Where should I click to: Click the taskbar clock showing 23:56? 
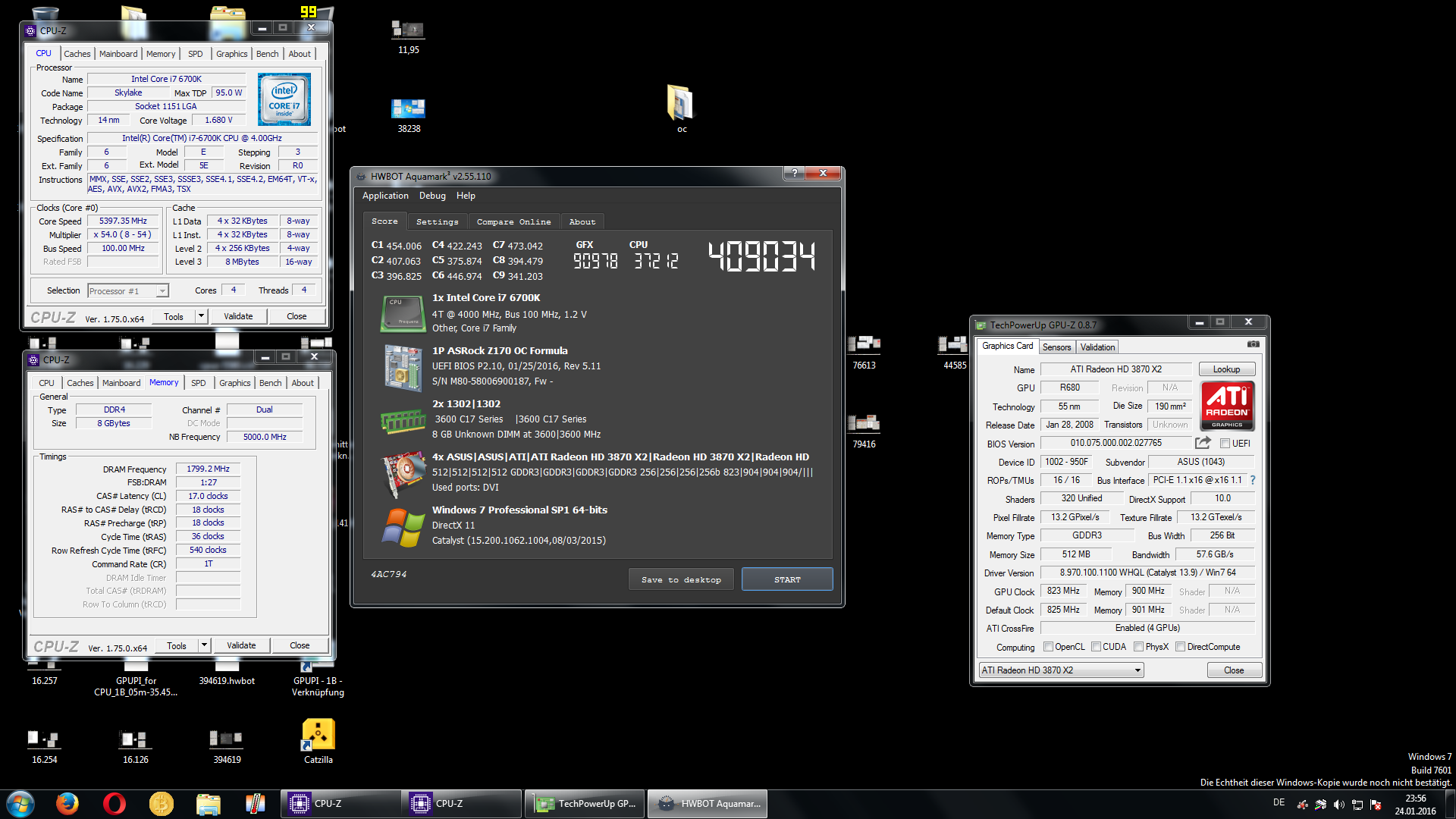click(1415, 805)
